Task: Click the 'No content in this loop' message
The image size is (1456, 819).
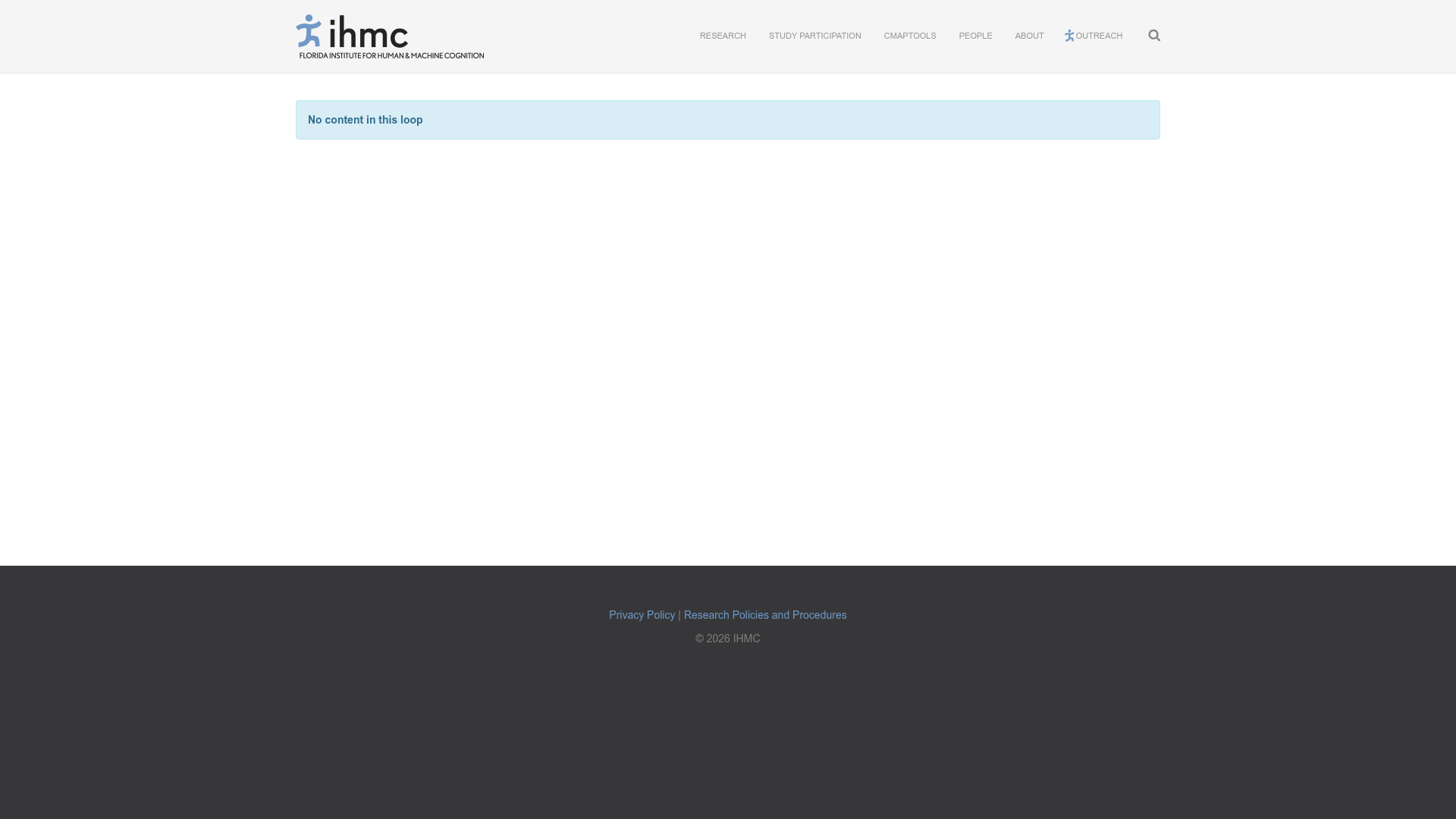Action: click(x=365, y=120)
